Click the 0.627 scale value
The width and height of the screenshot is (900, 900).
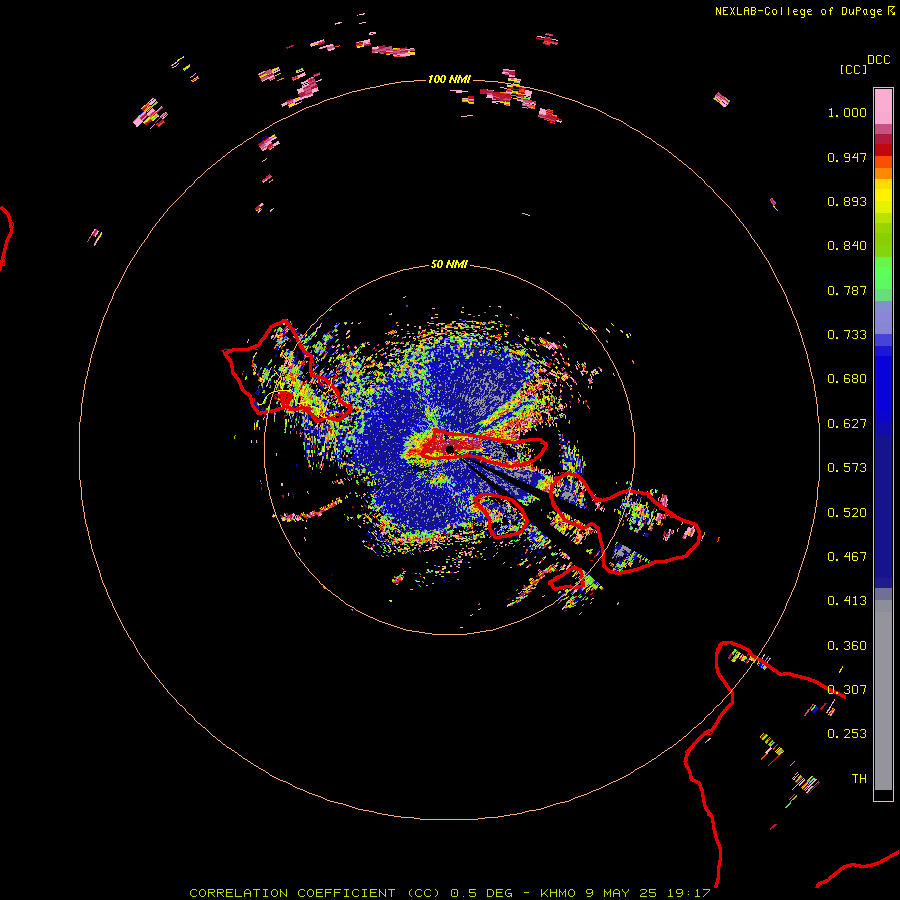(x=847, y=424)
